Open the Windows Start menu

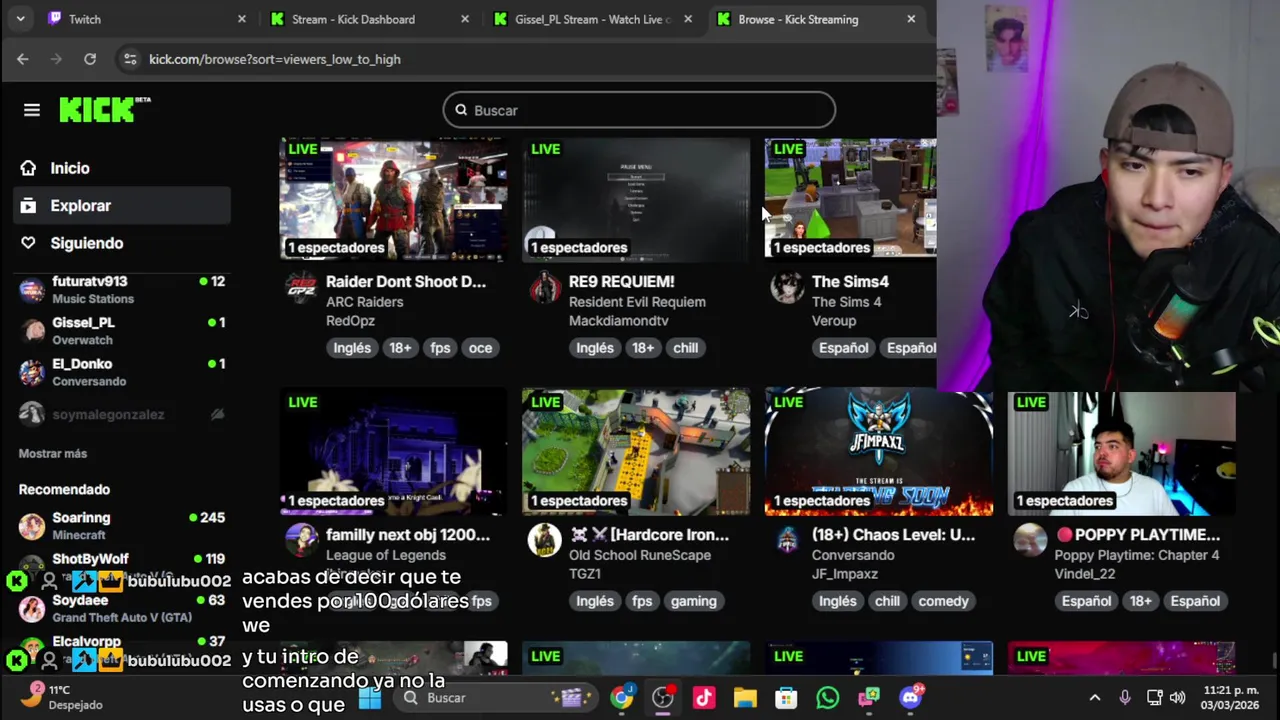click(x=370, y=697)
